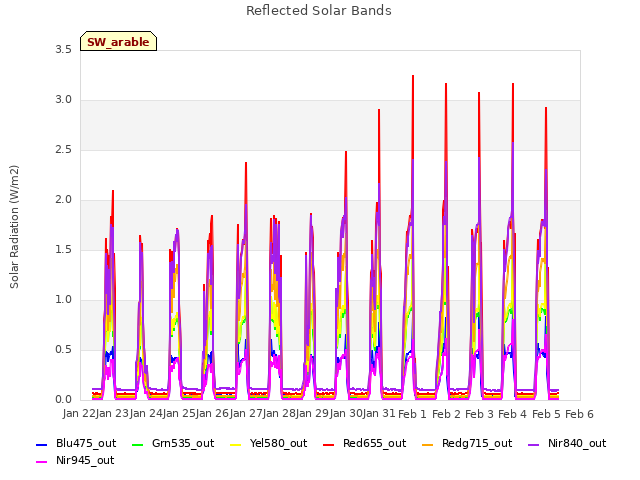Viewport: 640px width, 480px height.
Task: Click the Grn535_out legend label
Action: 183,443
